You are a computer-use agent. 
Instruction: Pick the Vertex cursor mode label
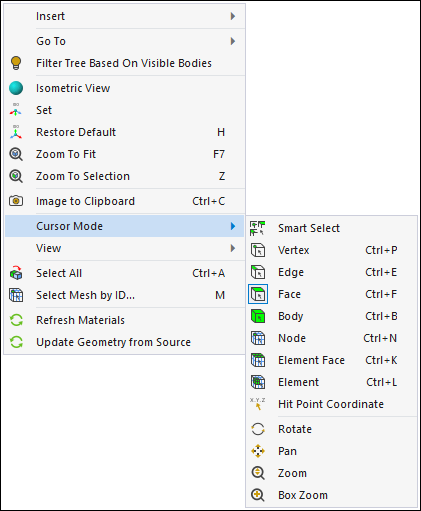click(294, 250)
